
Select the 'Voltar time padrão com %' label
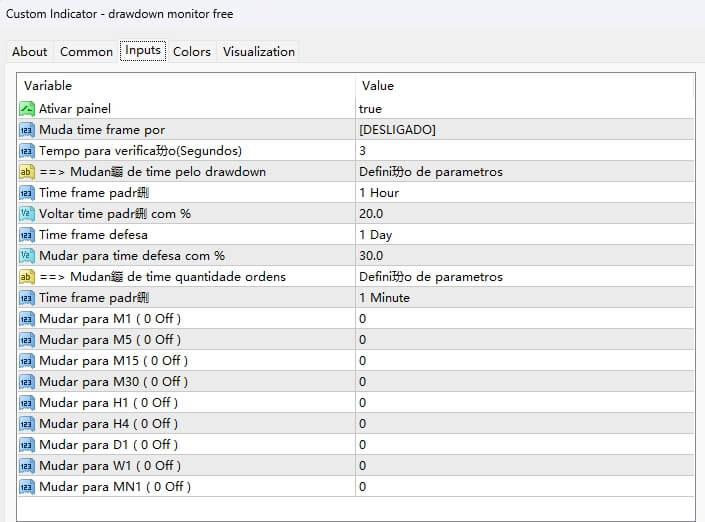tap(115, 214)
